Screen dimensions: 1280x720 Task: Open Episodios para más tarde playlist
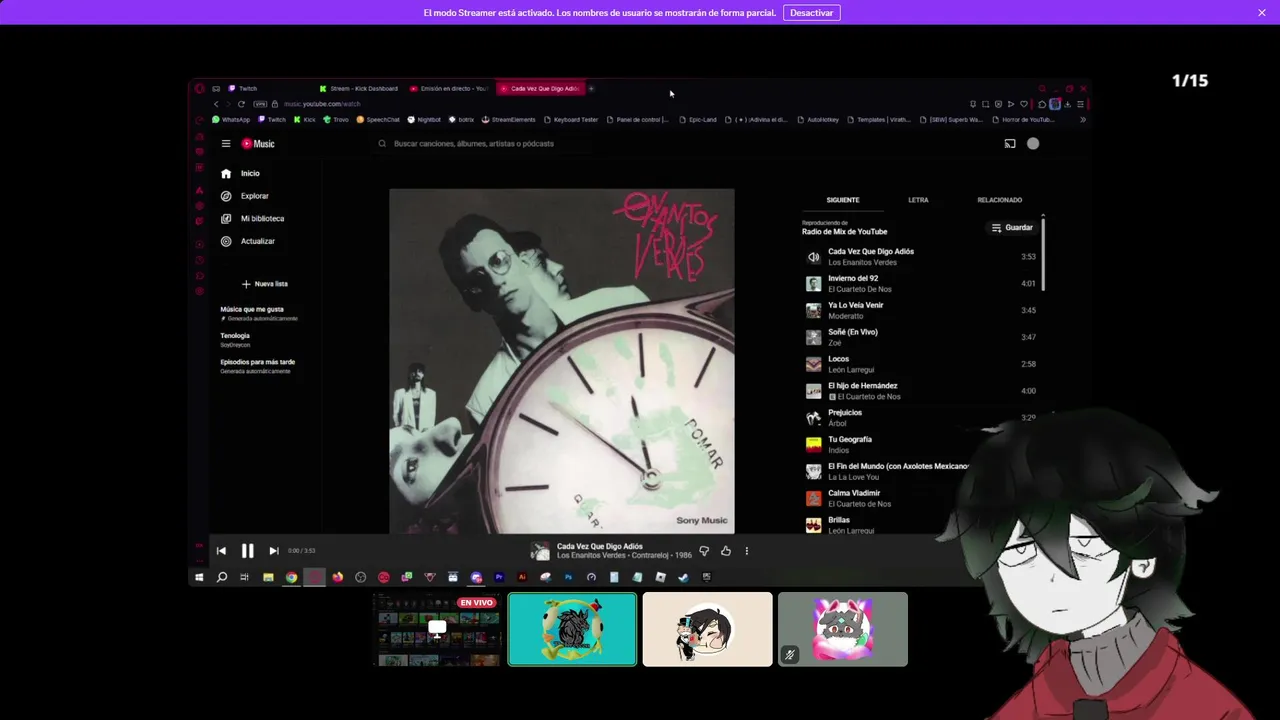[x=258, y=366]
